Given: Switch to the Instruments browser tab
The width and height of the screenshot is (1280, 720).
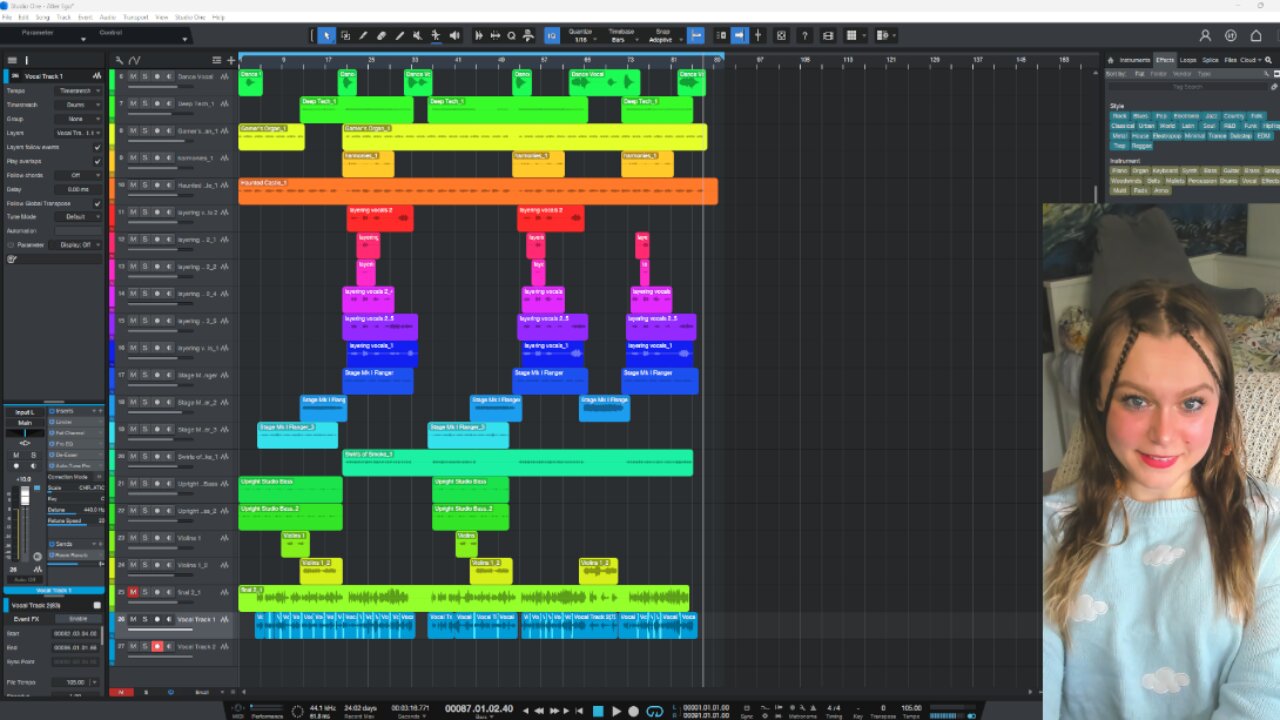Looking at the screenshot, I should pyautogui.click(x=1134, y=60).
